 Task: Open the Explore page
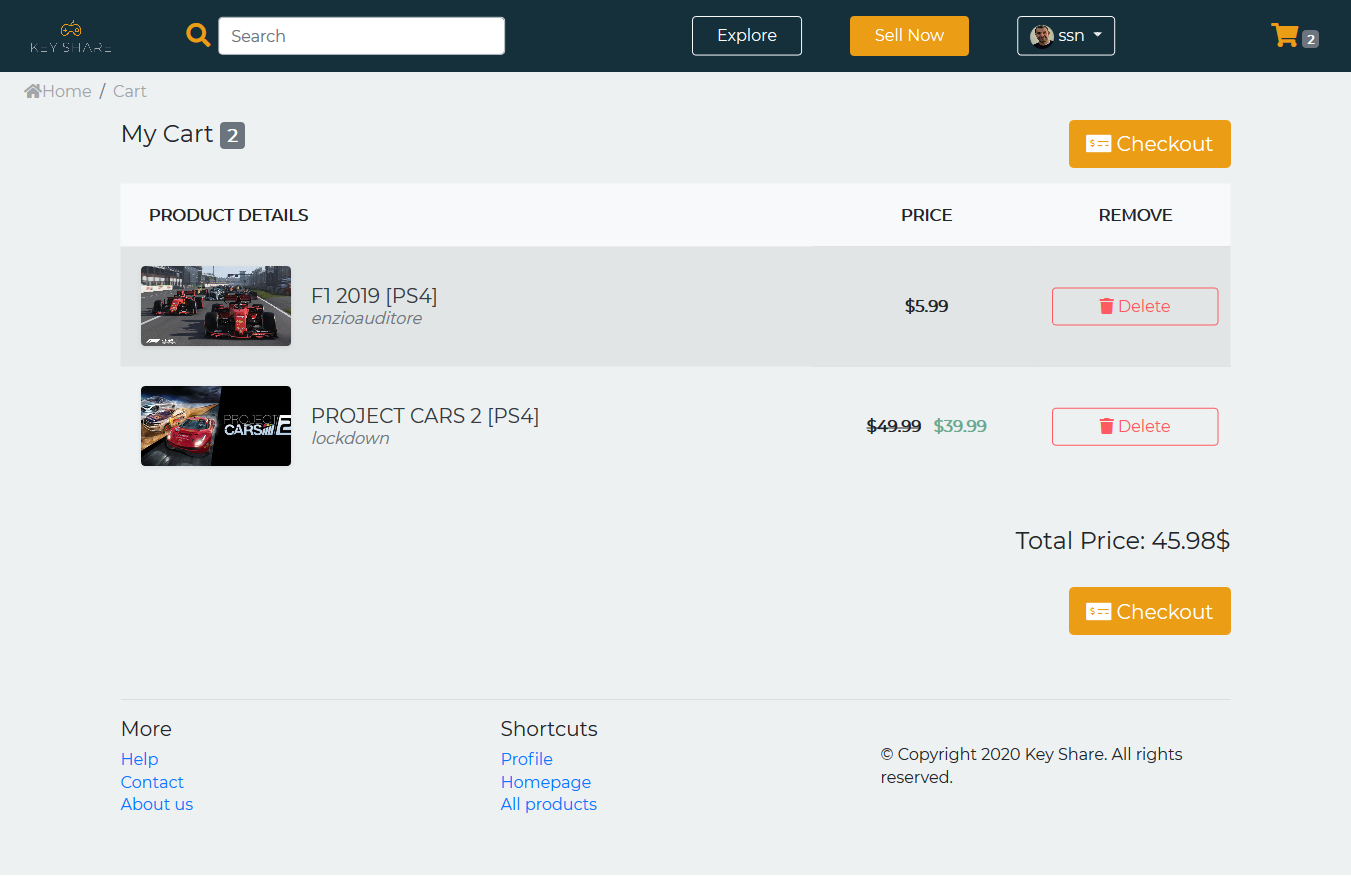pos(747,36)
